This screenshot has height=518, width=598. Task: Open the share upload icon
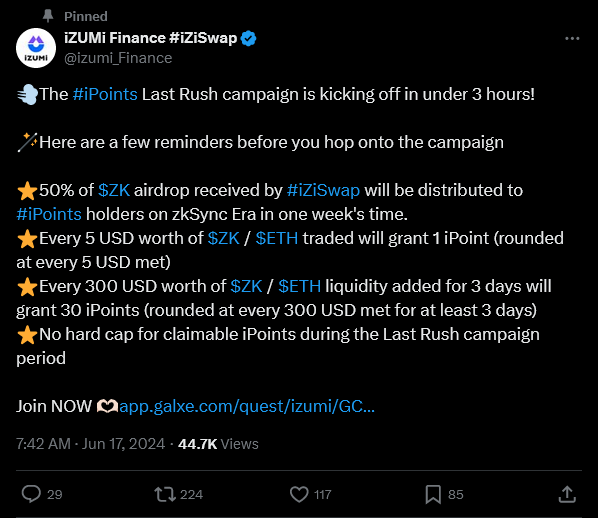(567, 494)
